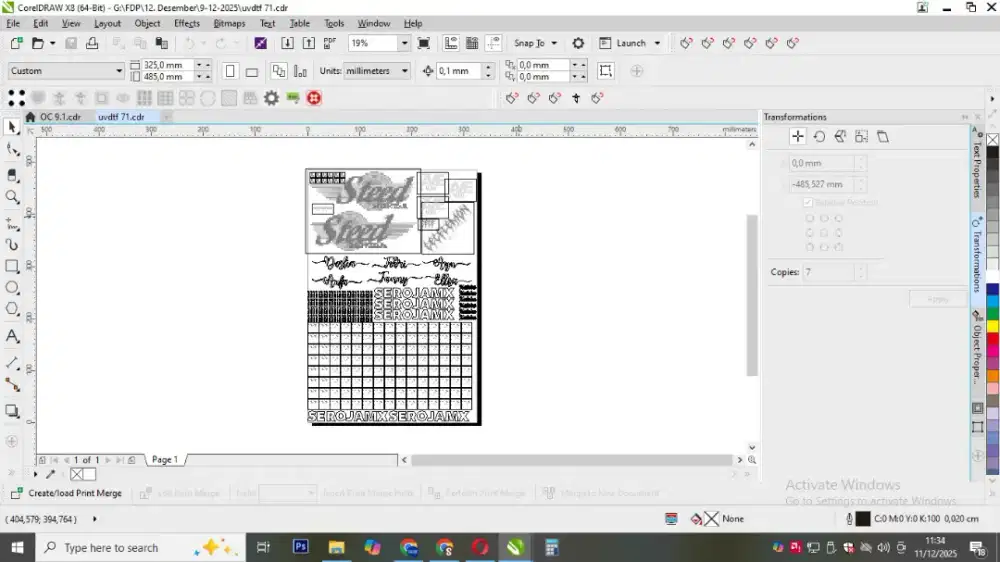Set landscape page orientation
1000x562 pixels.
(252, 71)
